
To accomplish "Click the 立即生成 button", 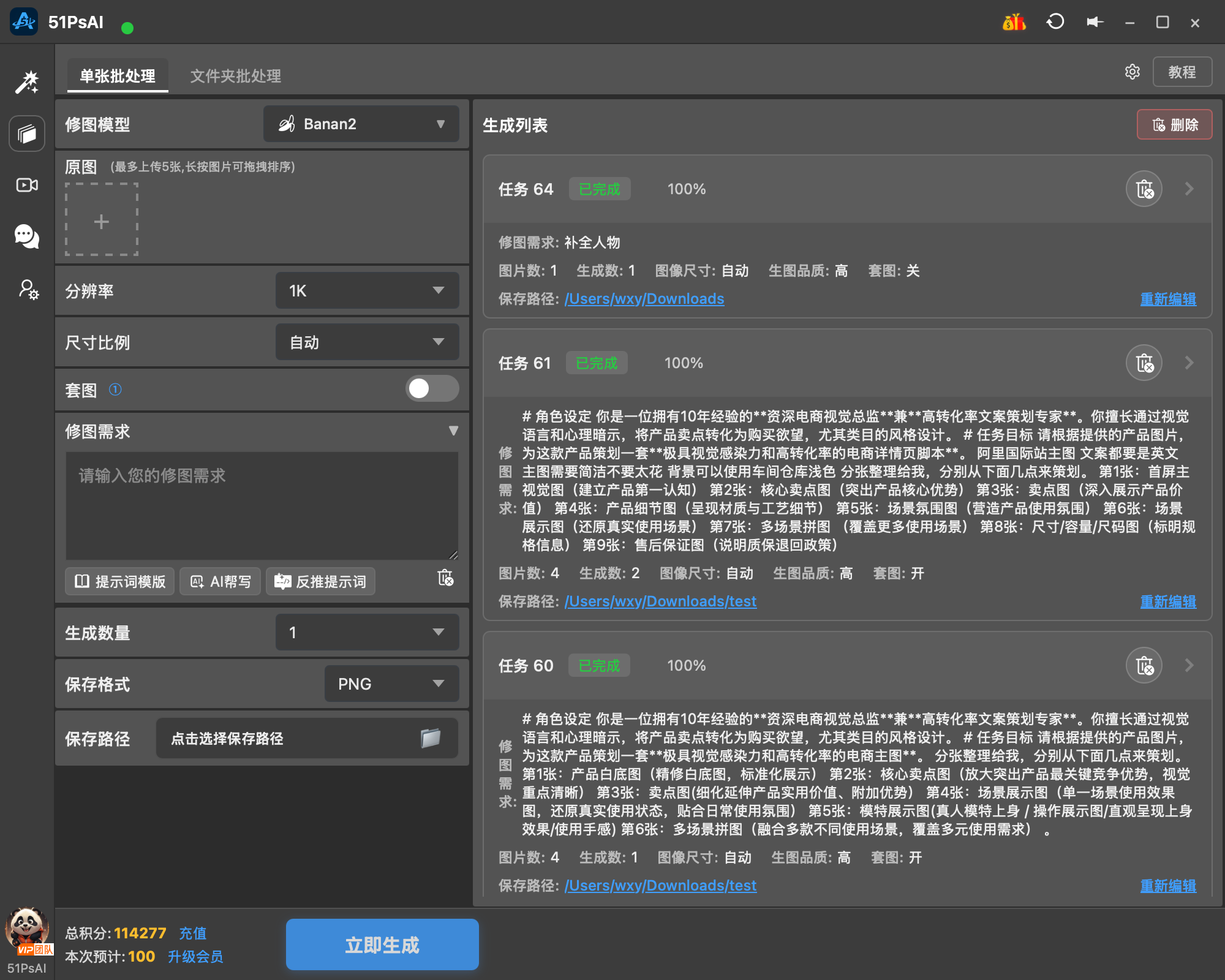I will coord(382,944).
